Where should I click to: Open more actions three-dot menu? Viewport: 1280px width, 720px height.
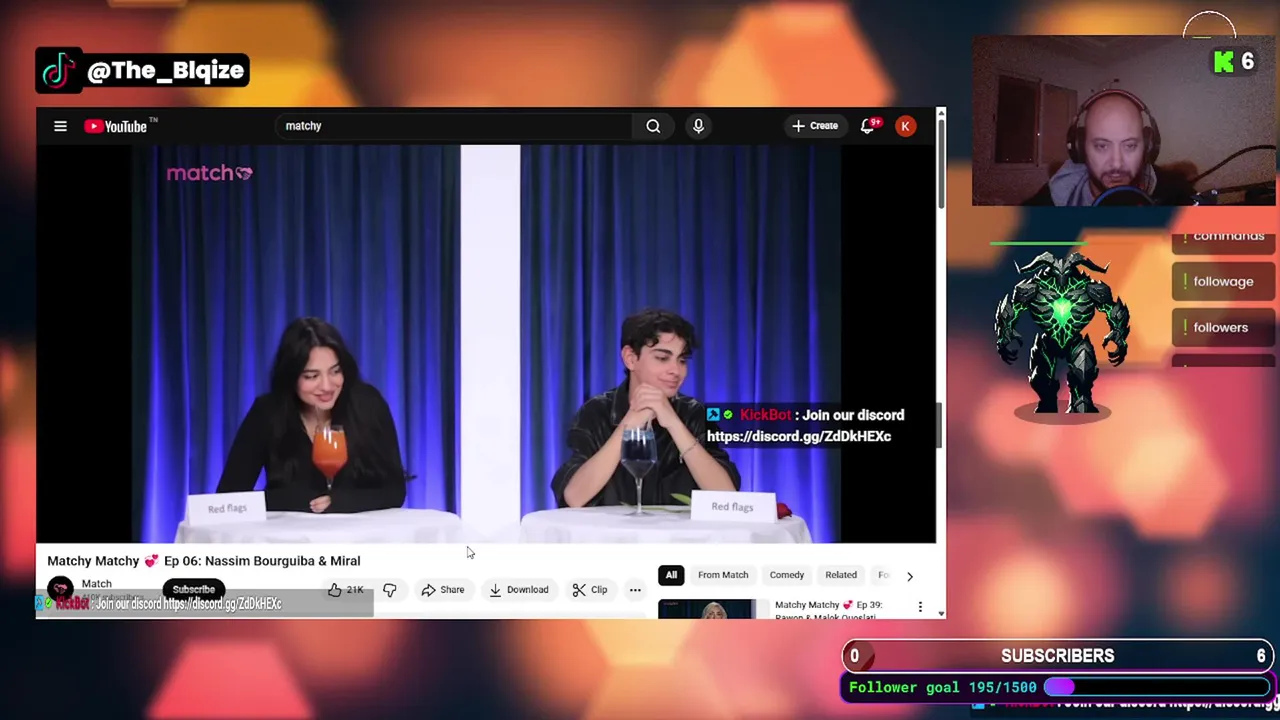[635, 590]
